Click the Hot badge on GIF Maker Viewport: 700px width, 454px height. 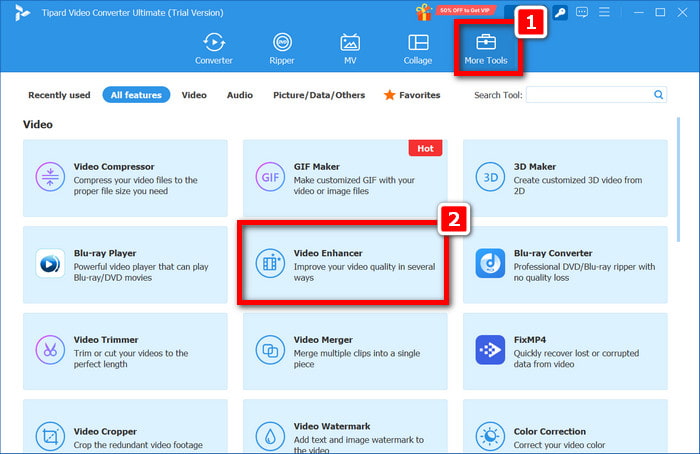(x=425, y=148)
